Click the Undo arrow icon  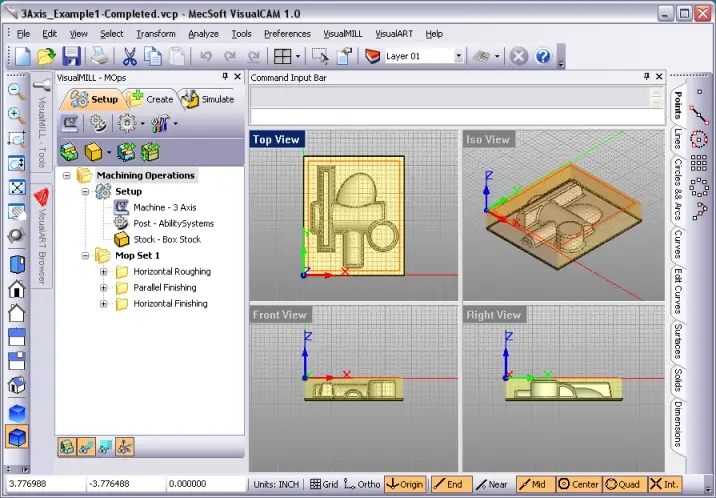click(206, 57)
